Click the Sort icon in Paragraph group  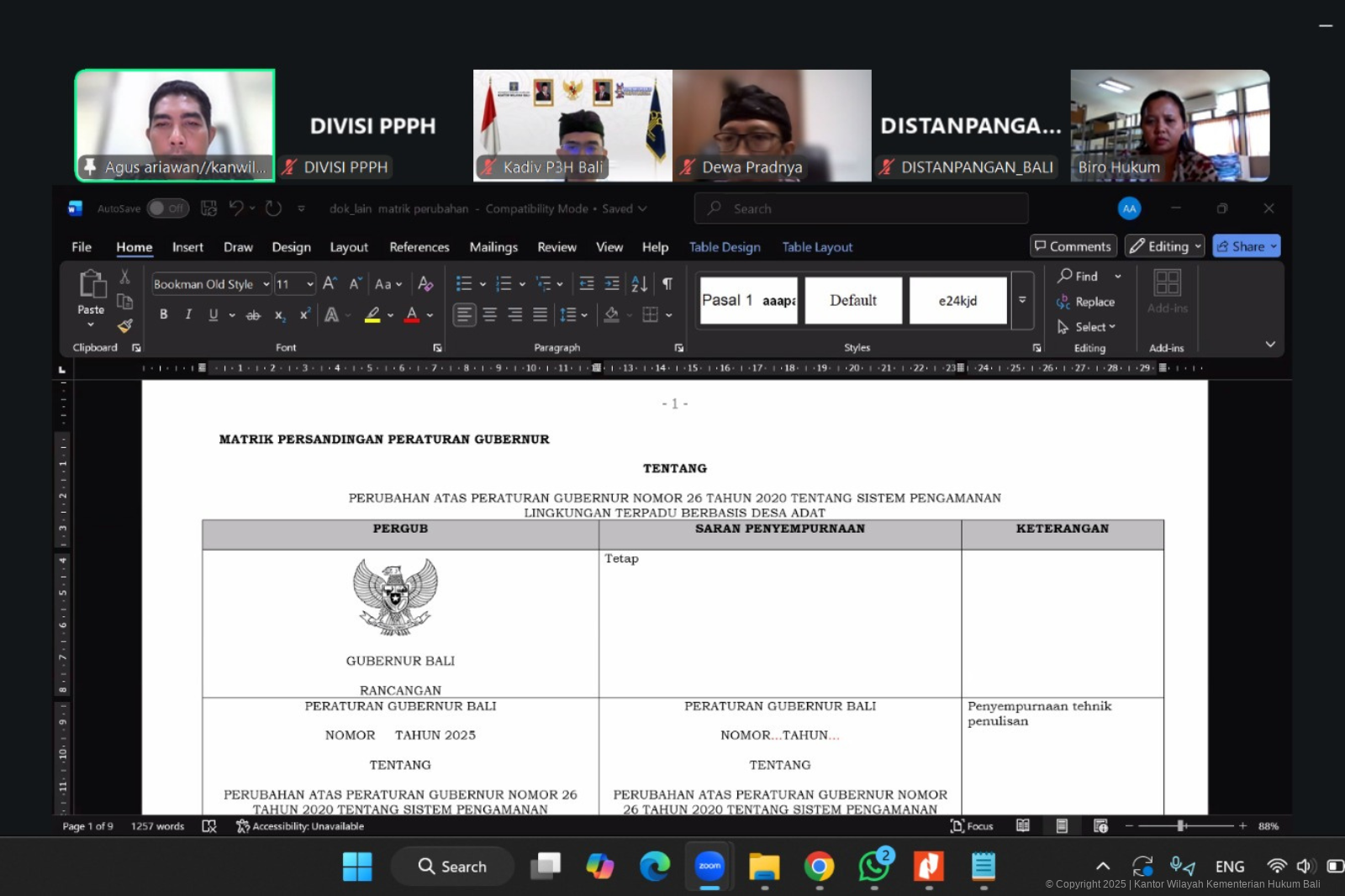[x=640, y=284]
